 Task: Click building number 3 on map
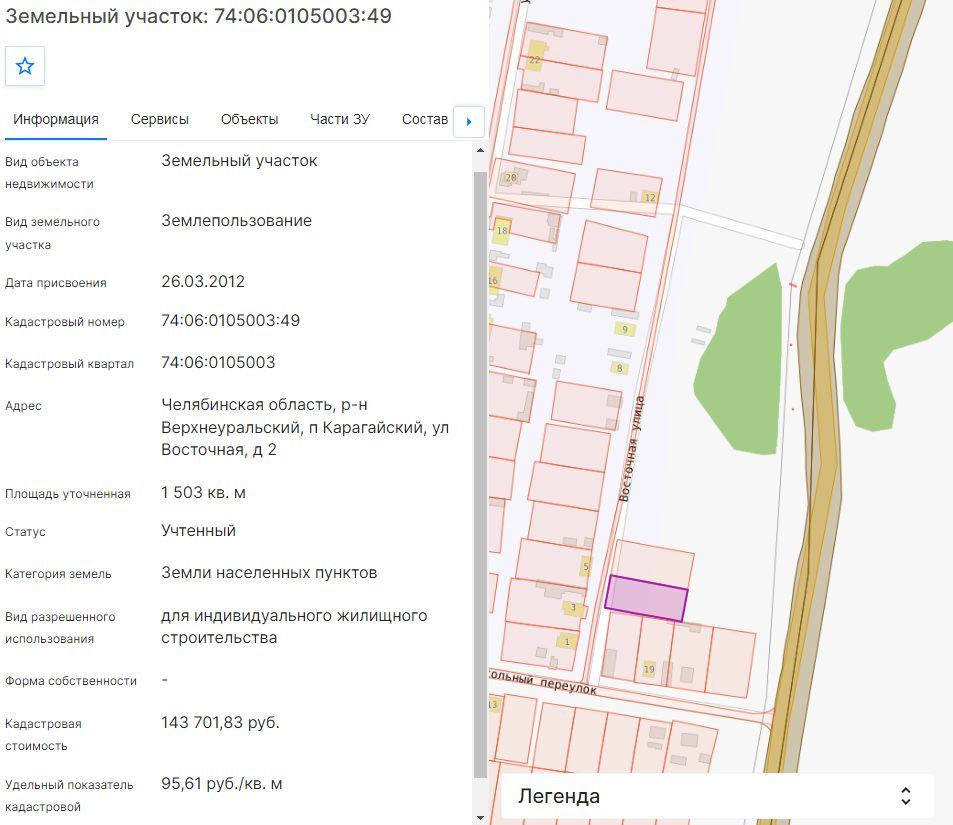pyautogui.click(x=573, y=607)
